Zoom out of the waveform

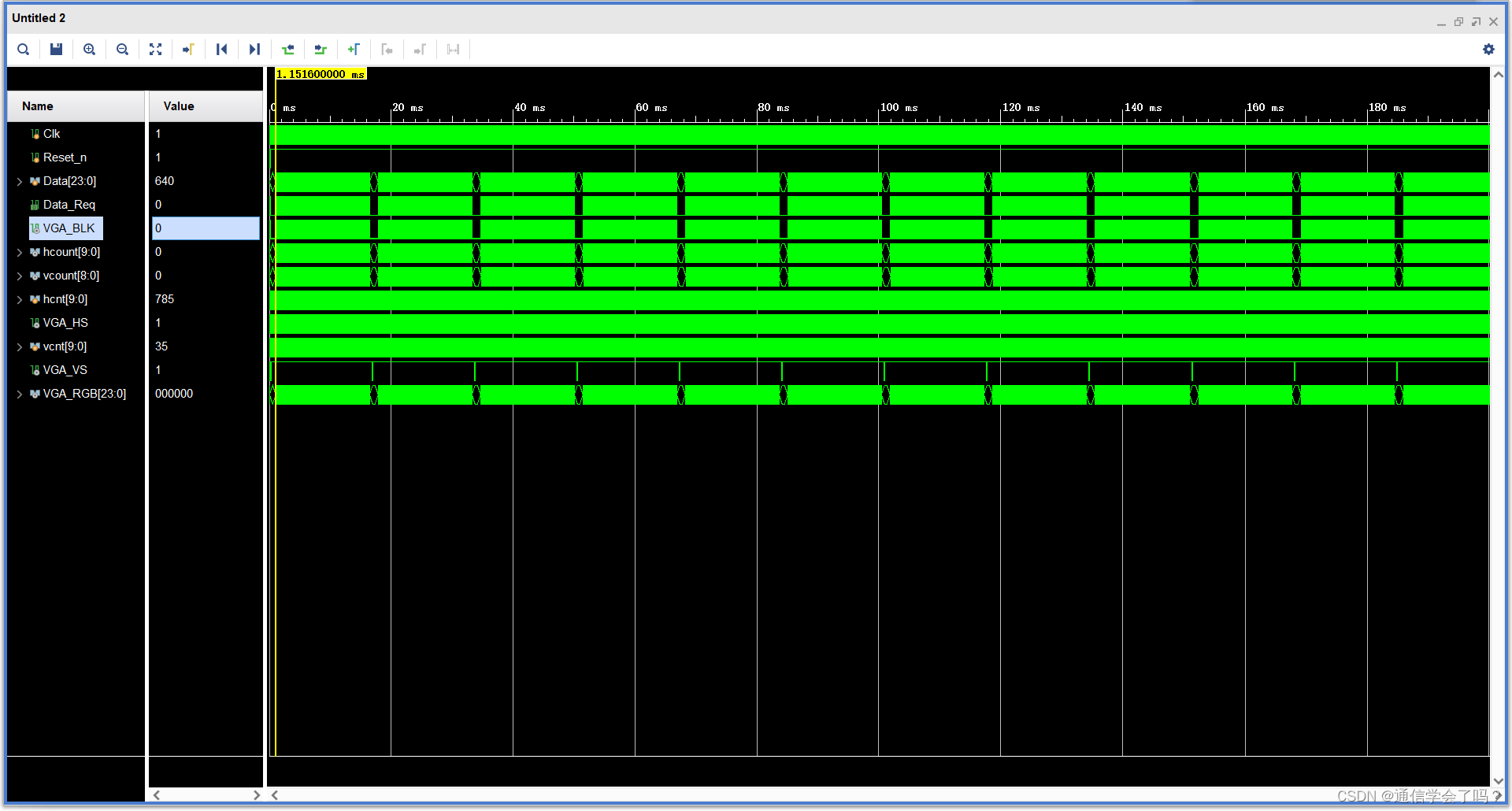coord(122,50)
